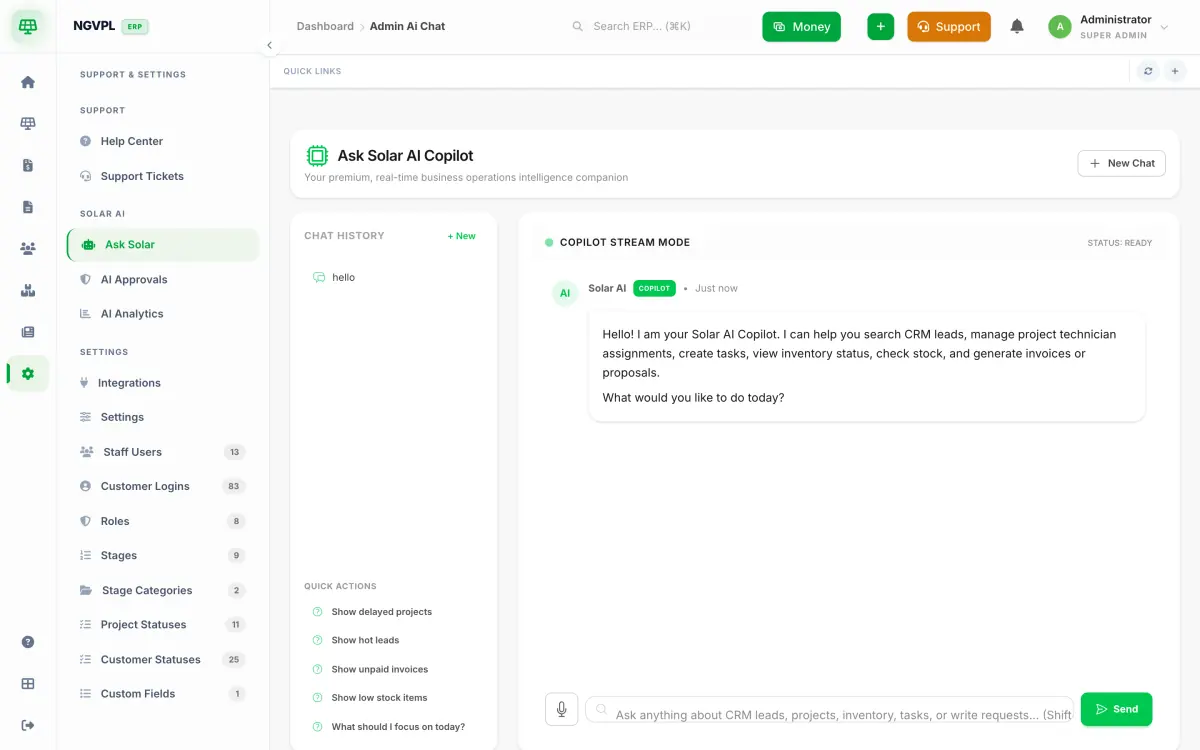
Task: Click the Dashboard breadcrumb link
Action: pos(325,26)
